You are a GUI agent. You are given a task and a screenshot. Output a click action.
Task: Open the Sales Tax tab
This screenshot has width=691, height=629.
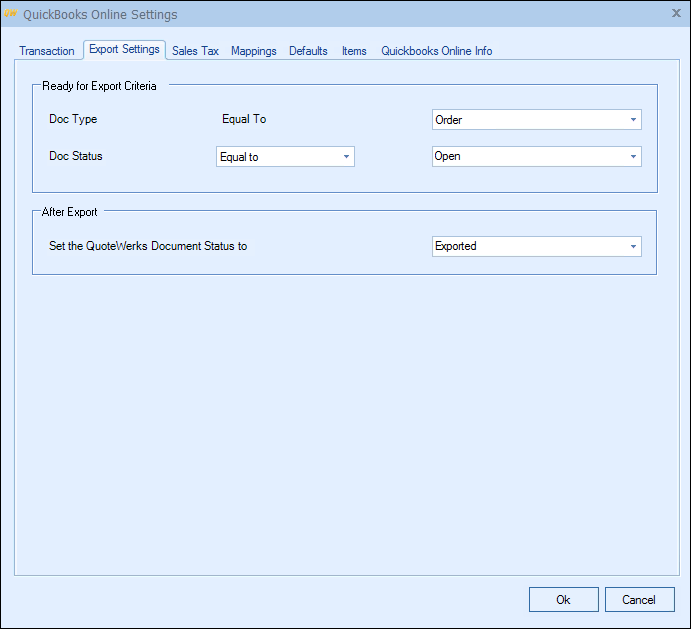coord(195,51)
